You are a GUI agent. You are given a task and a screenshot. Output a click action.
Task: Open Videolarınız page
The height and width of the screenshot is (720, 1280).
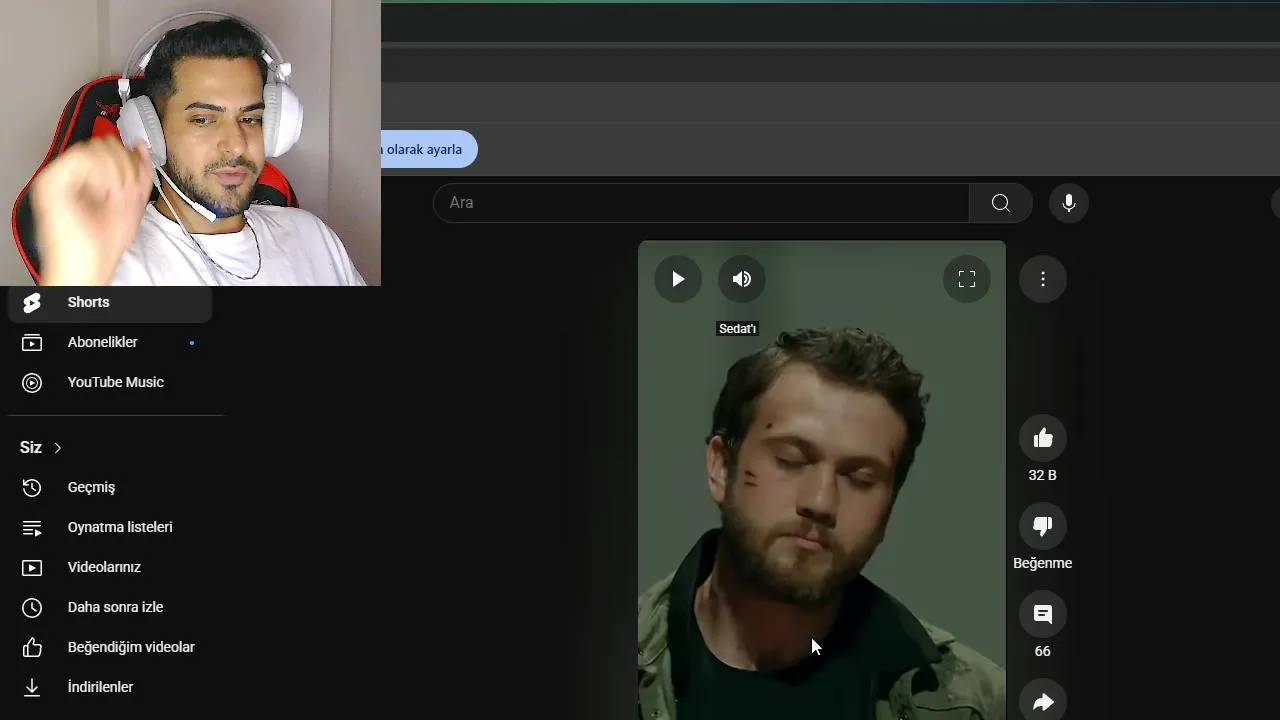pos(110,567)
